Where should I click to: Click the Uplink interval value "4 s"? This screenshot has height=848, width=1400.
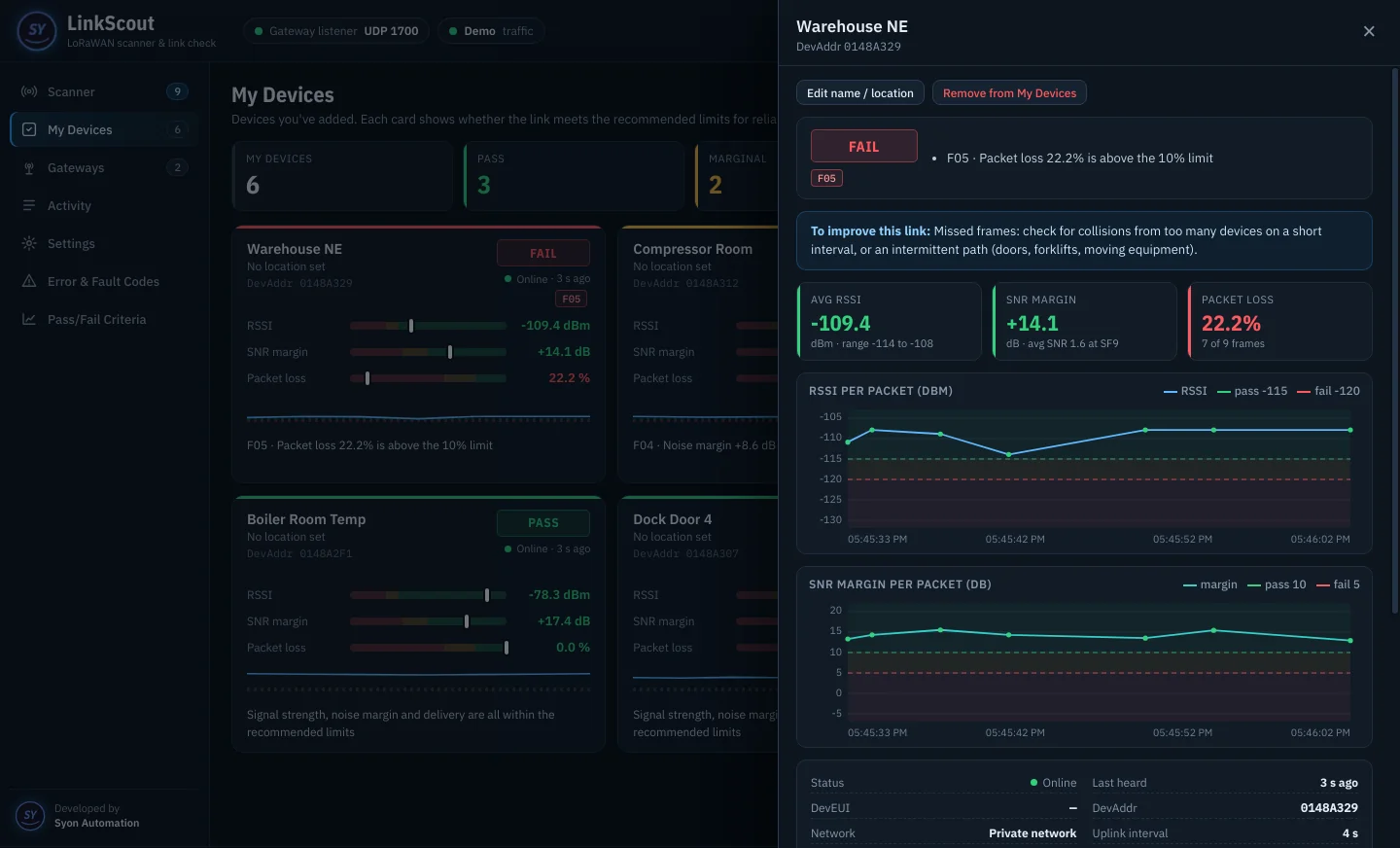point(1350,833)
